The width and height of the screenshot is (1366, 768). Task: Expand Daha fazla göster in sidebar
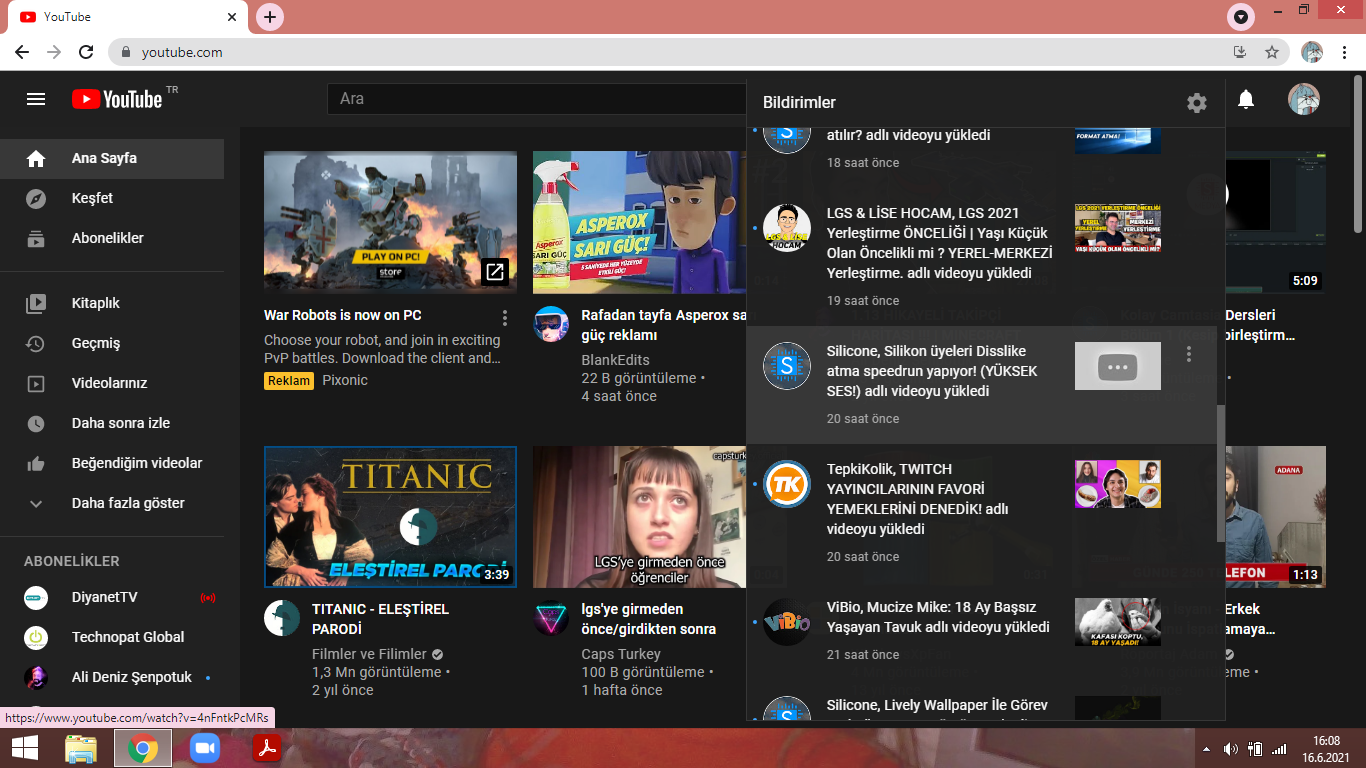[112, 503]
